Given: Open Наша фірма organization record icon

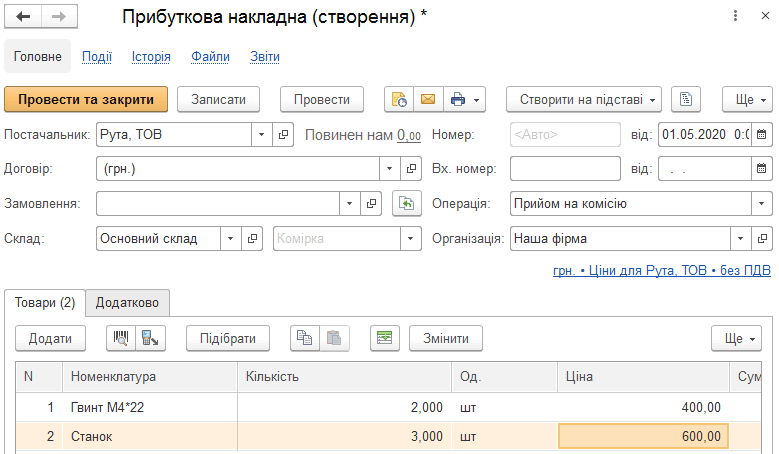Looking at the screenshot, I should 762,238.
